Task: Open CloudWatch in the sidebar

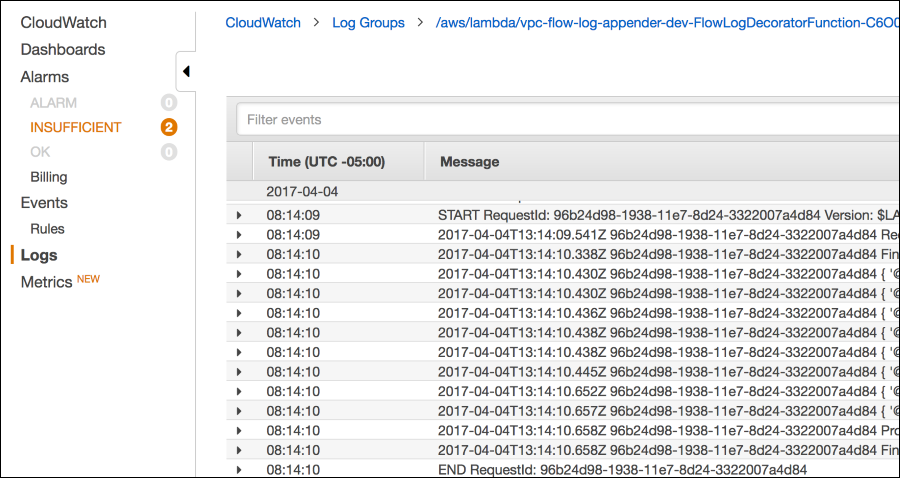Action: (x=63, y=23)
